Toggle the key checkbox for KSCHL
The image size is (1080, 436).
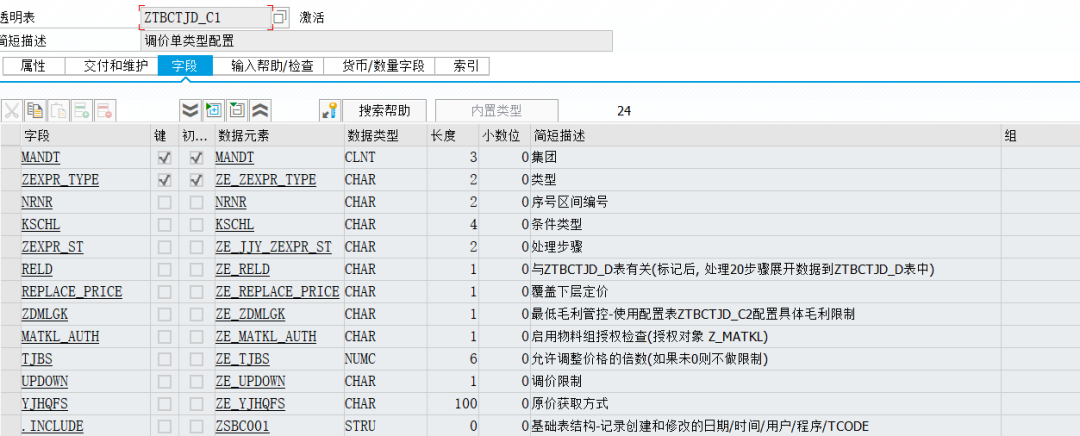pos(165,225)
